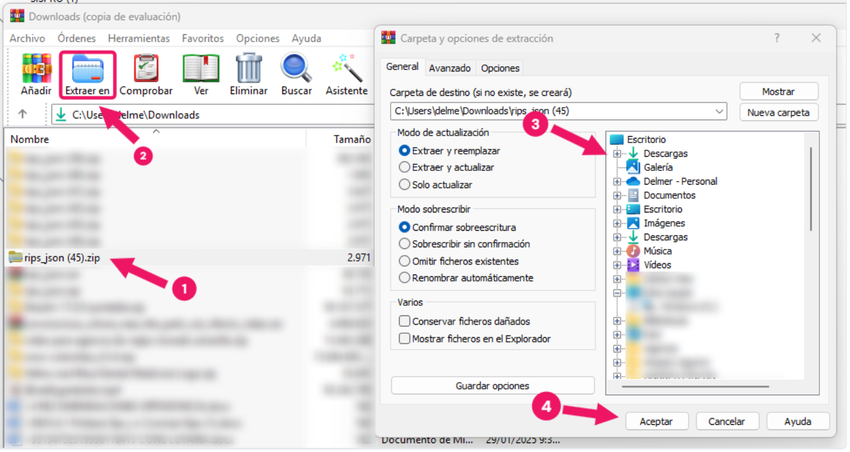
Task: Click the Extraer en toolbar icon
Action: tap(87, 68)
